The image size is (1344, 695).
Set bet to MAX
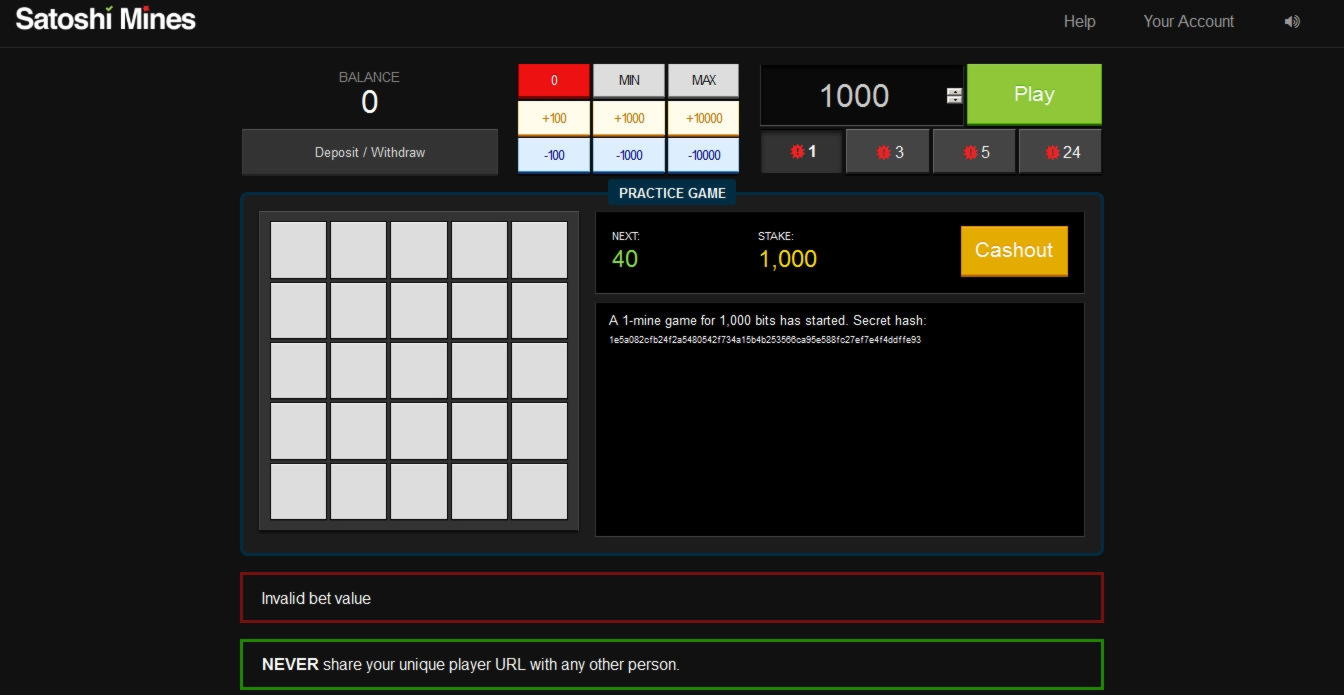click(703, 80)
